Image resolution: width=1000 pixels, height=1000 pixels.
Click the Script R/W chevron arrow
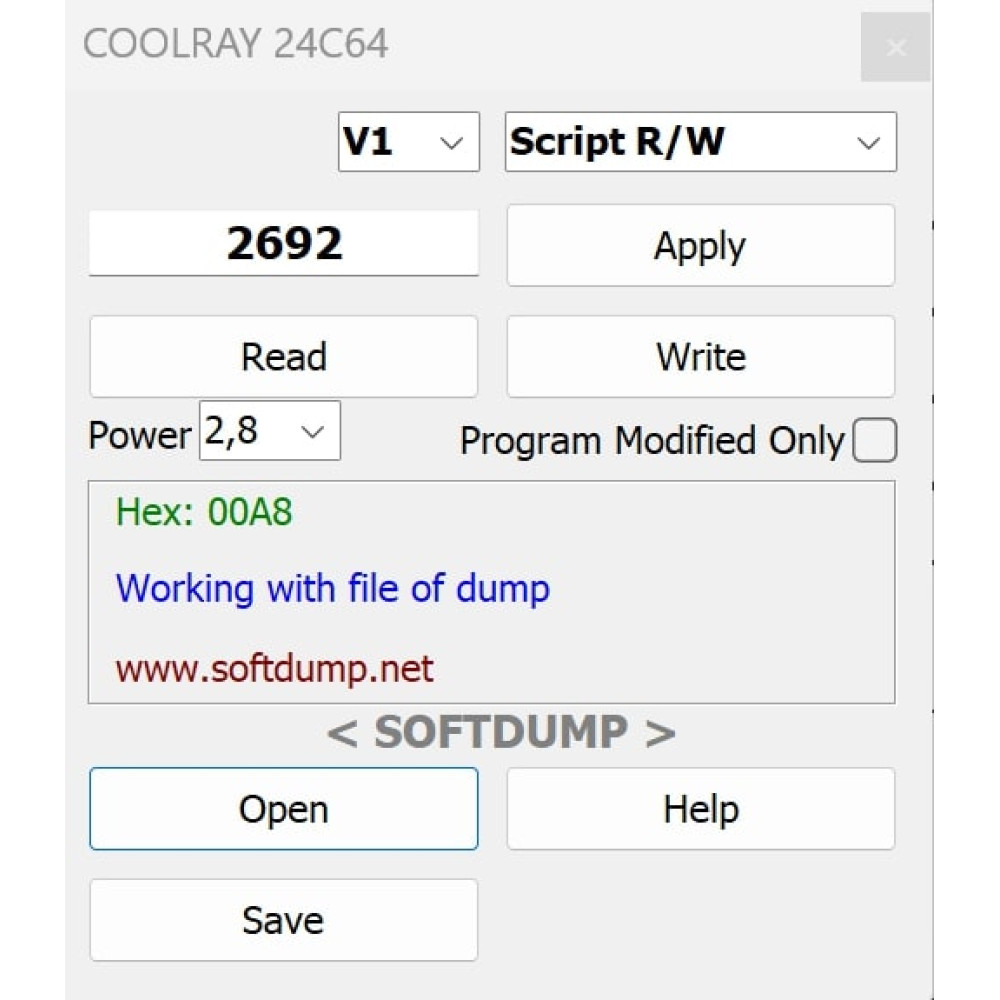click(869, 143)
